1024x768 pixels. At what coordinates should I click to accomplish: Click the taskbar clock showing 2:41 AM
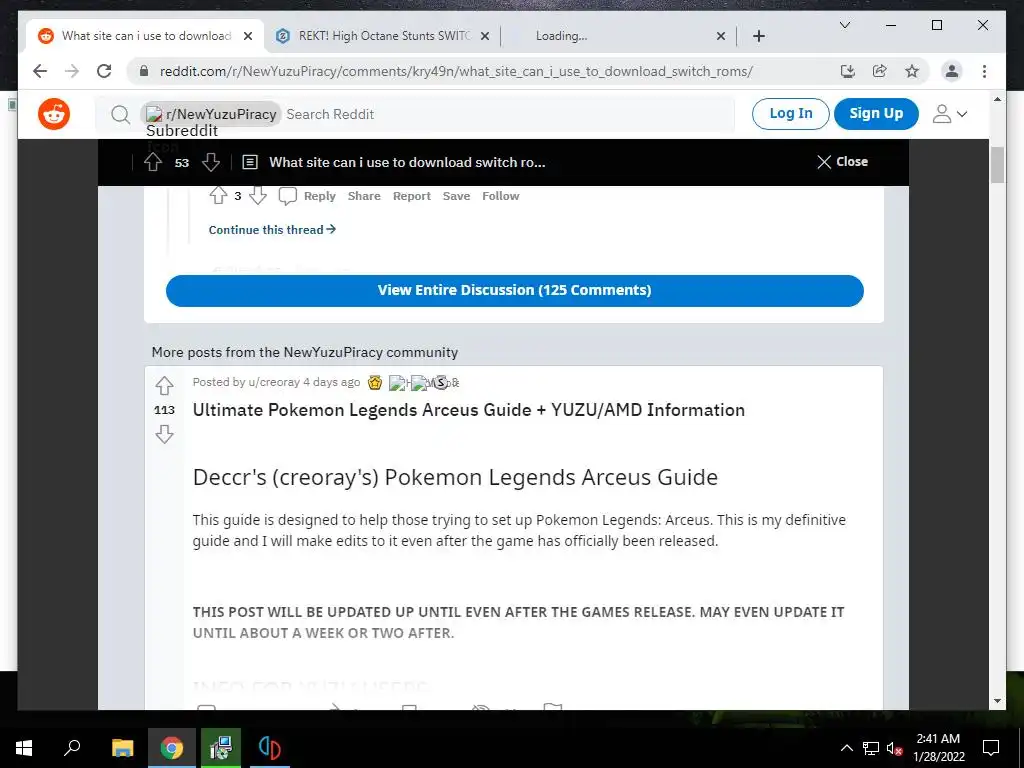[x=938, y=748]
